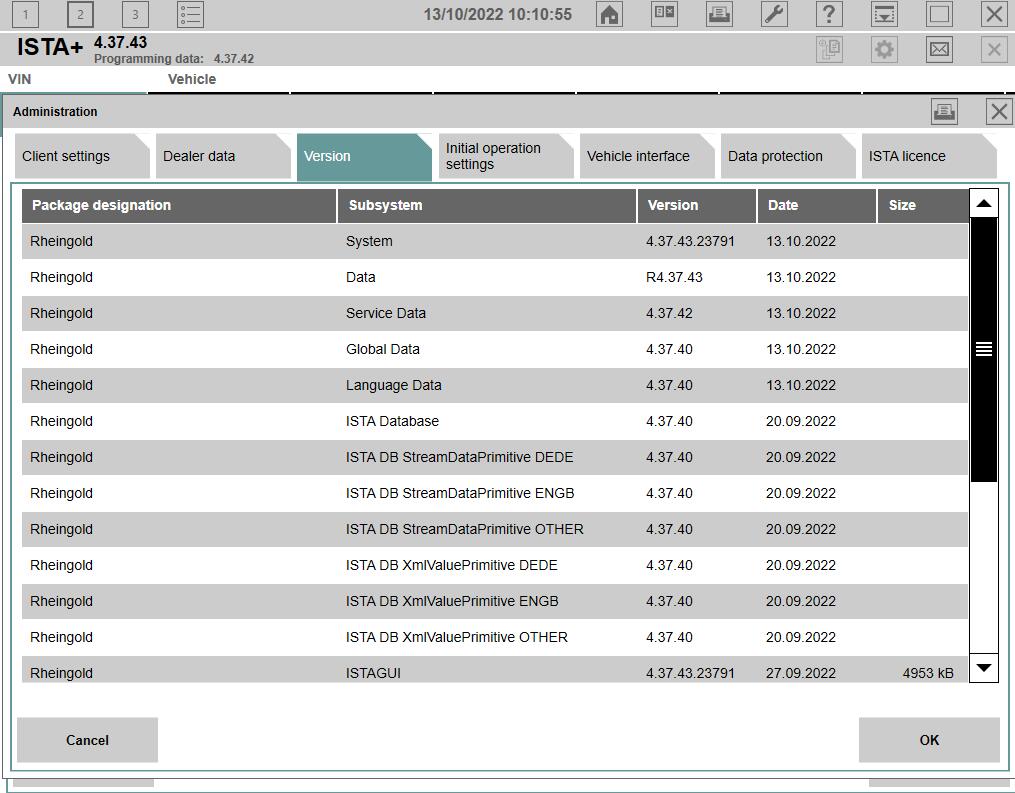Confirm with the OK button

click(929, 740)
